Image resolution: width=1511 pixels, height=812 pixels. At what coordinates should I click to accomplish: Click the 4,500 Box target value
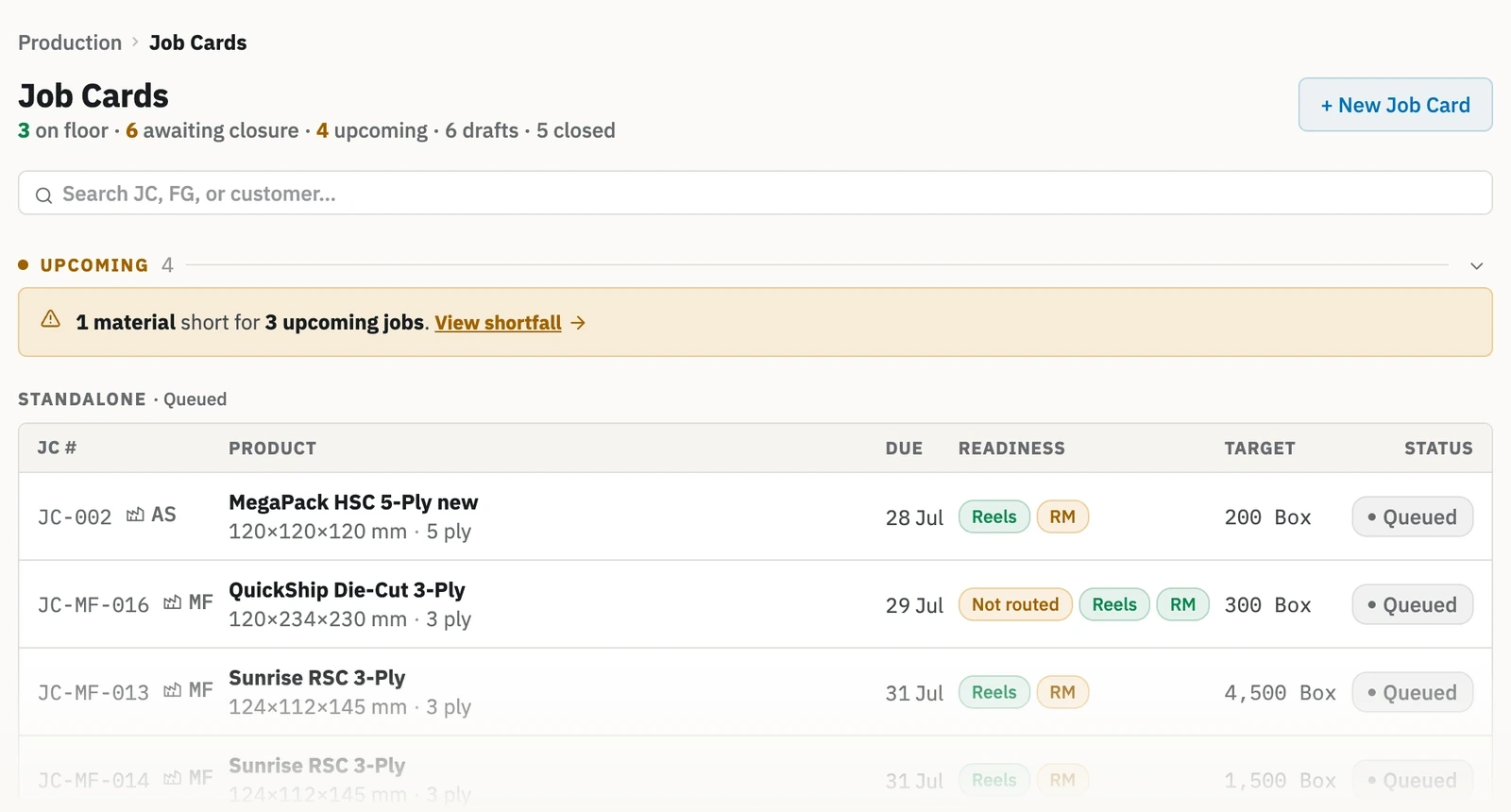[1280, 692]
